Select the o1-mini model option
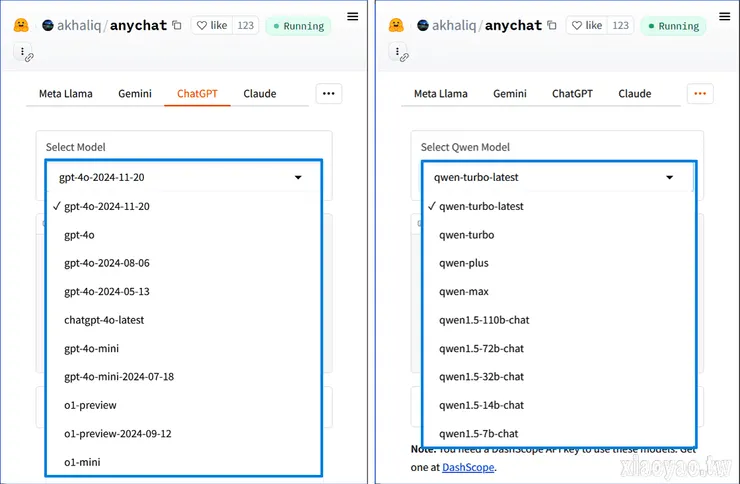740x484 pixels. click(184, 462)
